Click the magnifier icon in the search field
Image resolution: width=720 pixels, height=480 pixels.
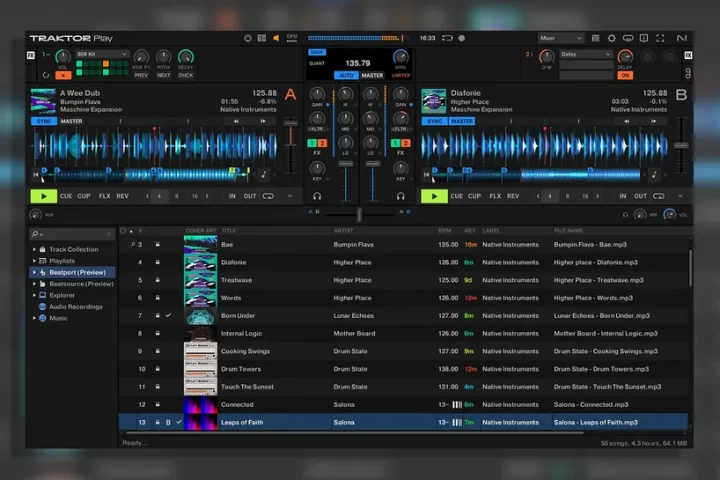click(x=36, y=234)
